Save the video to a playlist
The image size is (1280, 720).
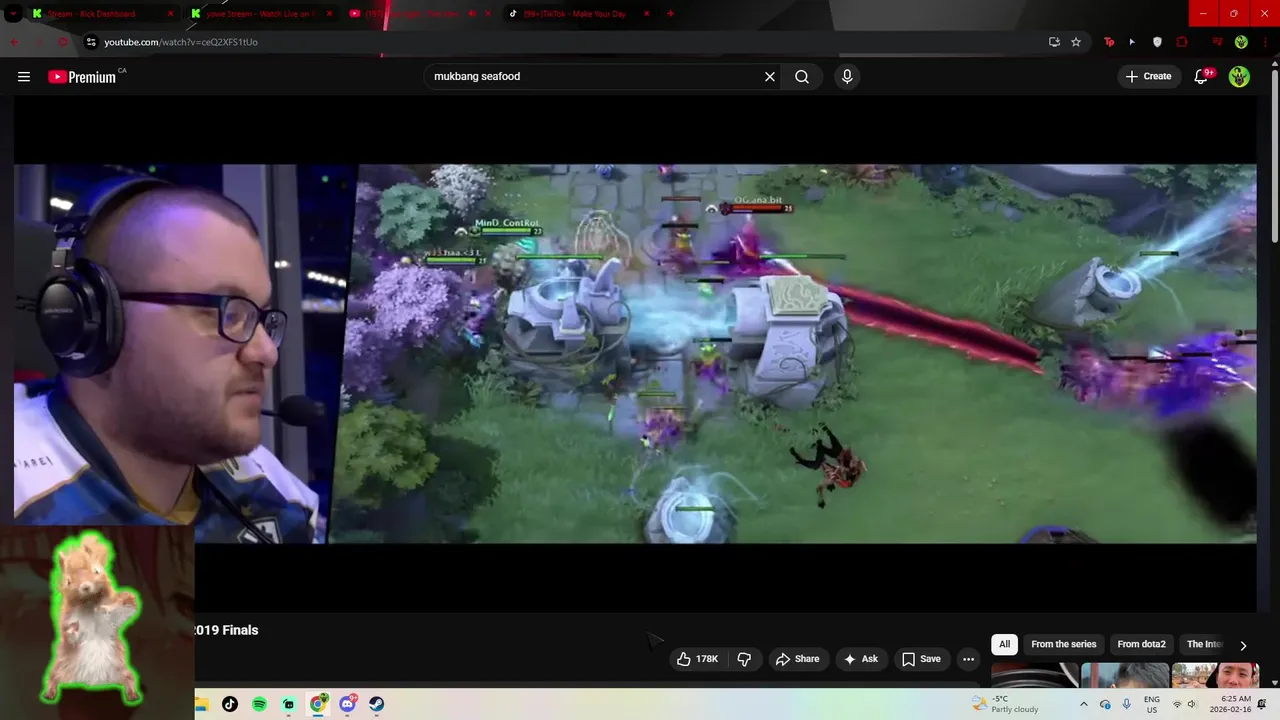pos(921,659)
